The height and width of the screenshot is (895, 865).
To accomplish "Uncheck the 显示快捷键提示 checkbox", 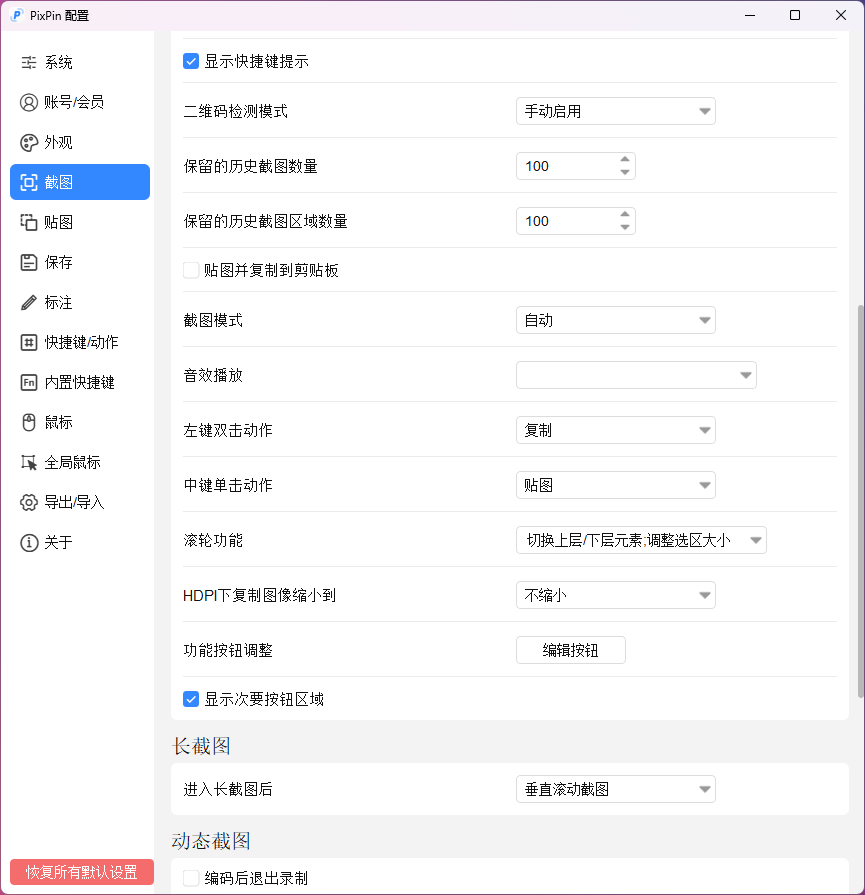I will (191, 61).
